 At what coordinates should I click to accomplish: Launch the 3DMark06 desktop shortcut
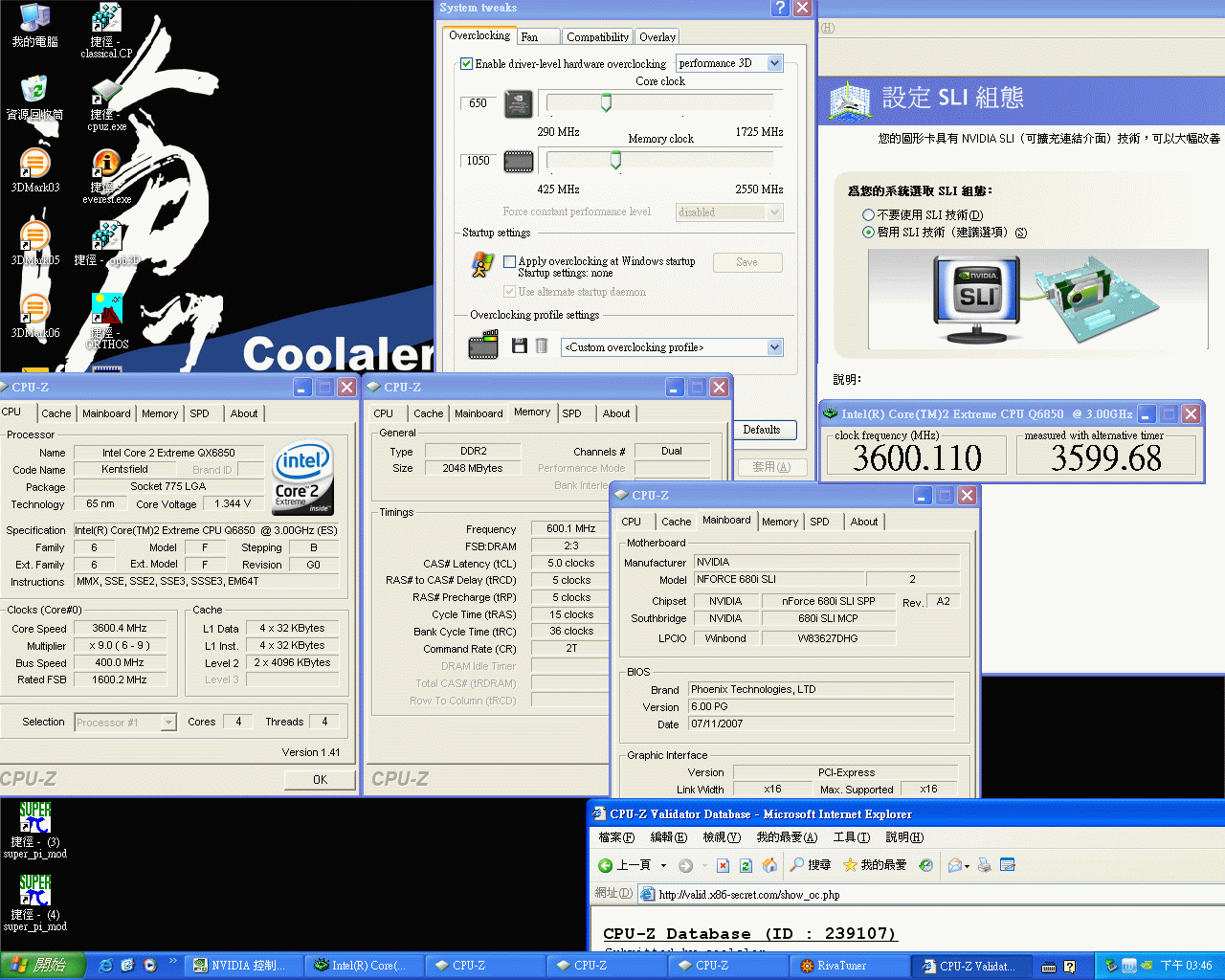pos(35,317)
